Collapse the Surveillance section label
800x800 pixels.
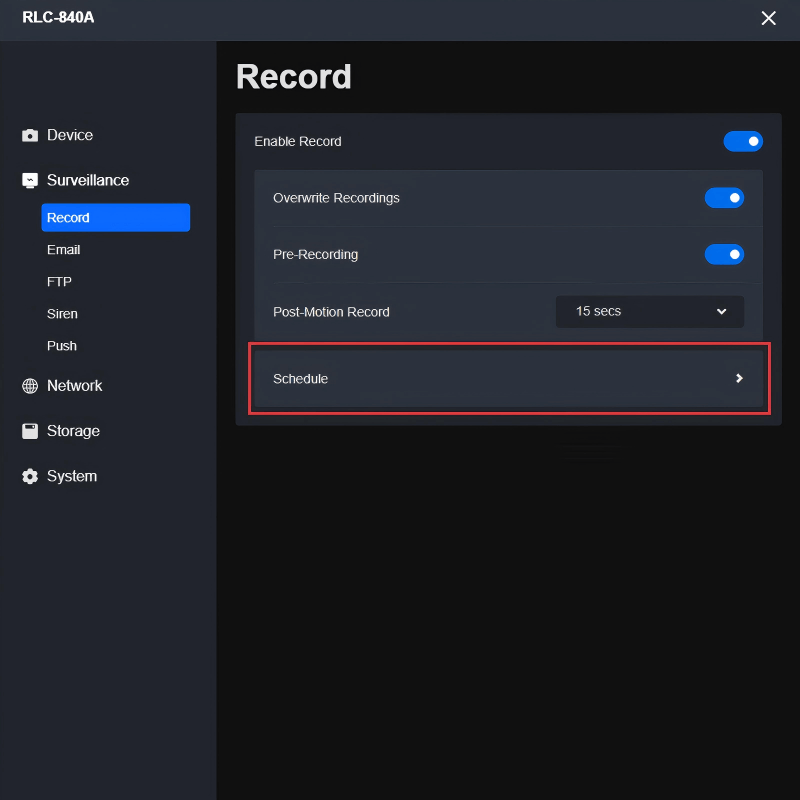coord(88,180)
